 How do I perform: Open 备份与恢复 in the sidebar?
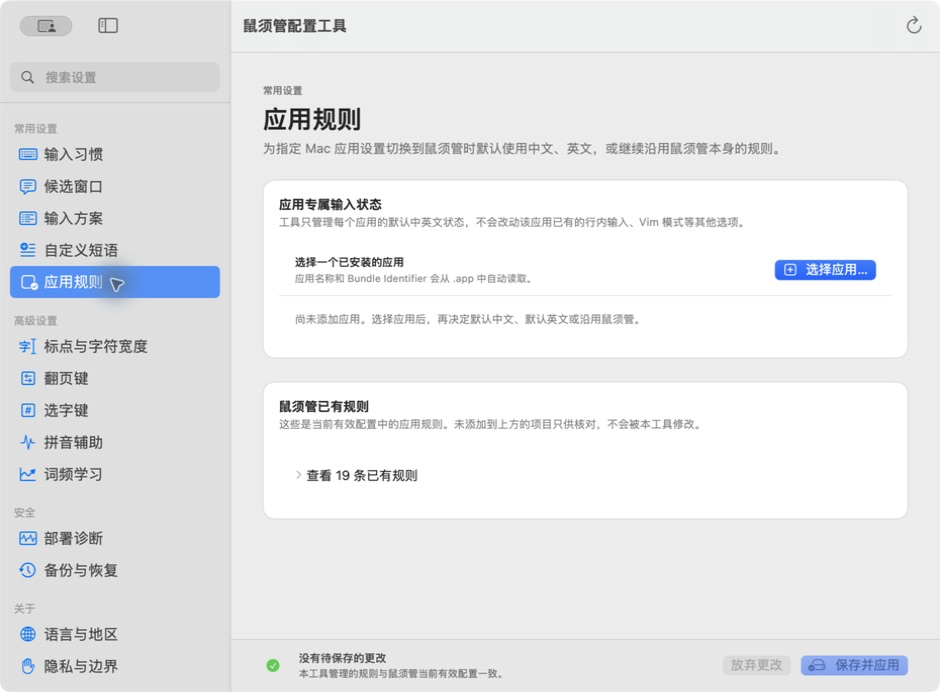(115, 570)
